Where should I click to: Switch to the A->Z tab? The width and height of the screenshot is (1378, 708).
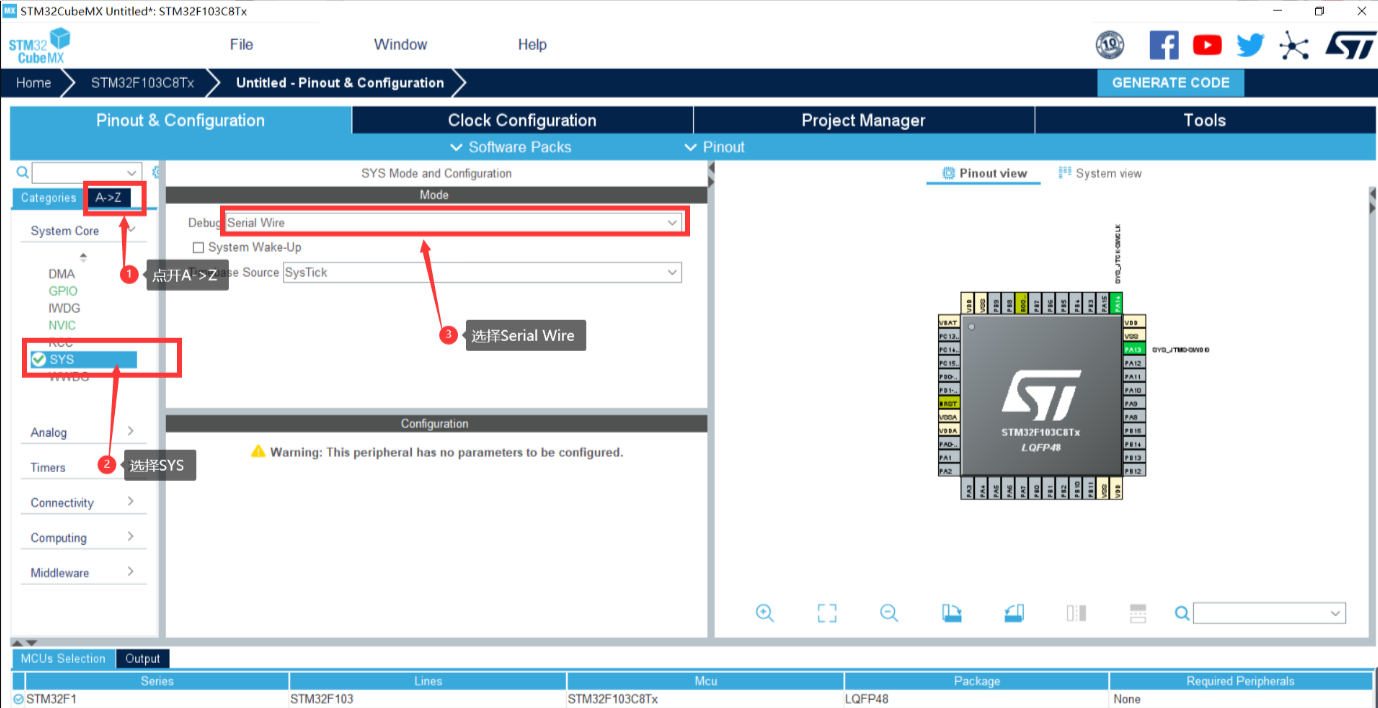pyautogui.click(x=108, y=198)
